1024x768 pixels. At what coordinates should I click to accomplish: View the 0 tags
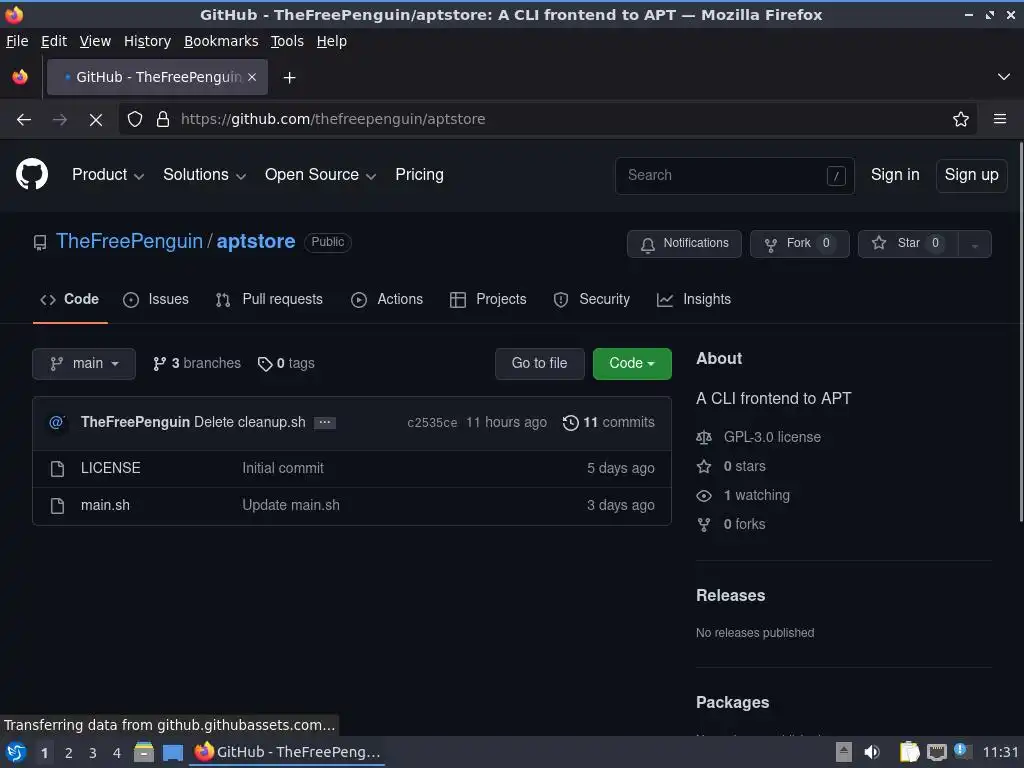[286, 364]
